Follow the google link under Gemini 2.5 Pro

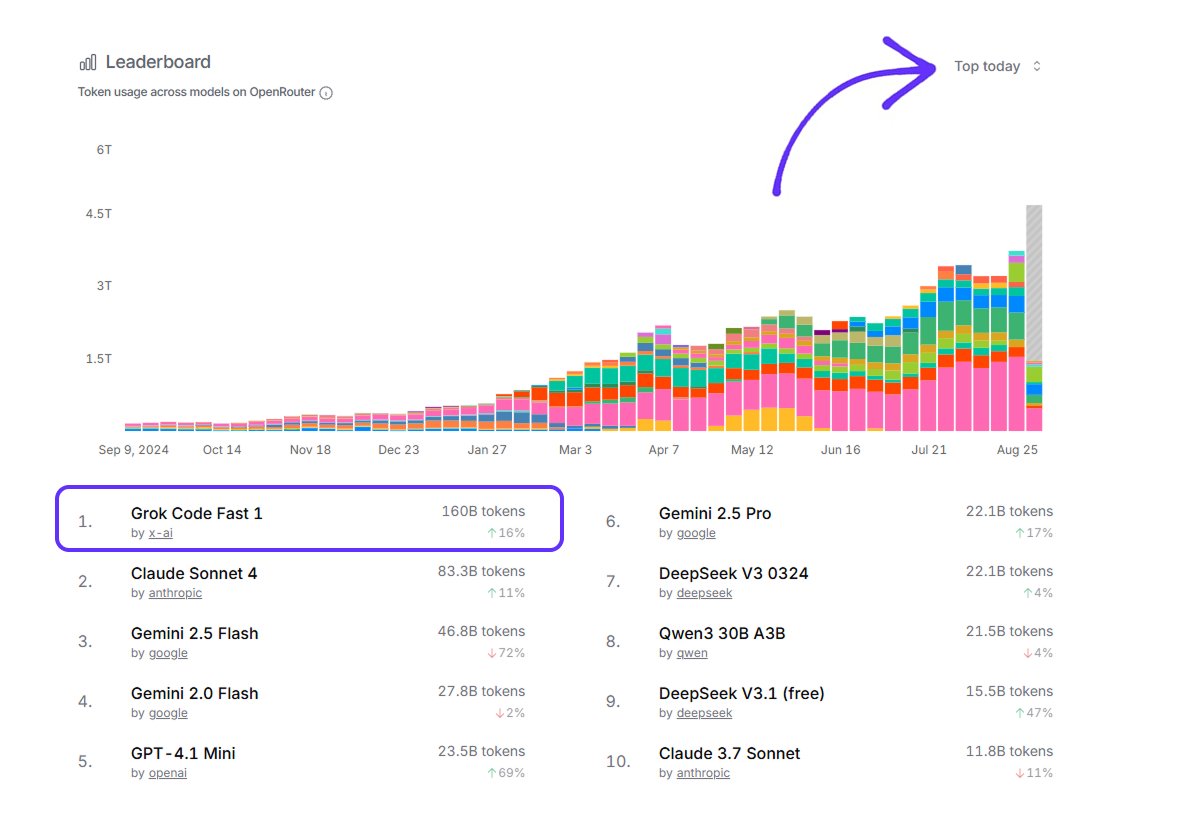696,533
